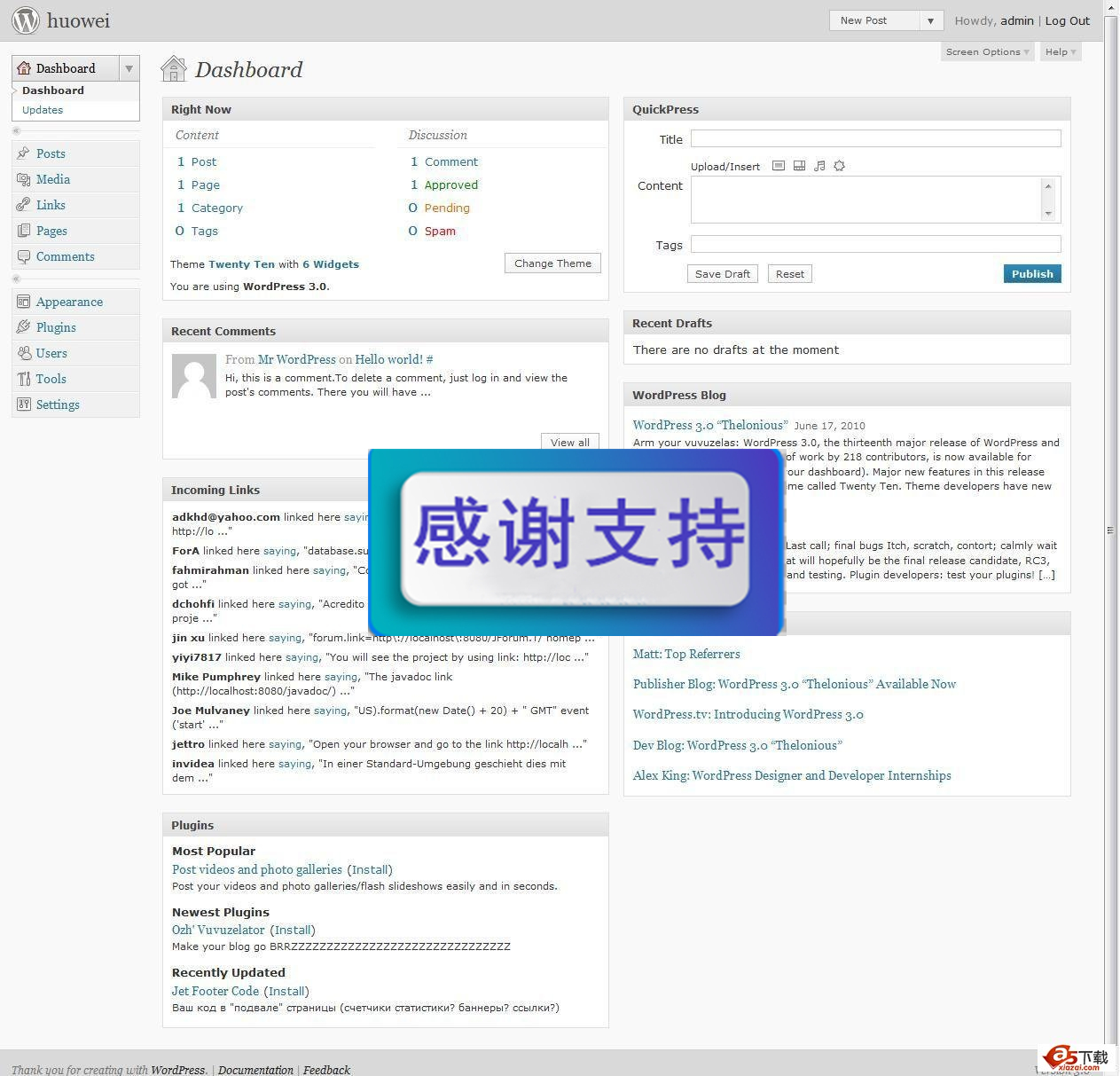Viewport: 1120px width, 1076px height.
Task: Click commenter avatar in Recent Comments
Action: point(194,377)
